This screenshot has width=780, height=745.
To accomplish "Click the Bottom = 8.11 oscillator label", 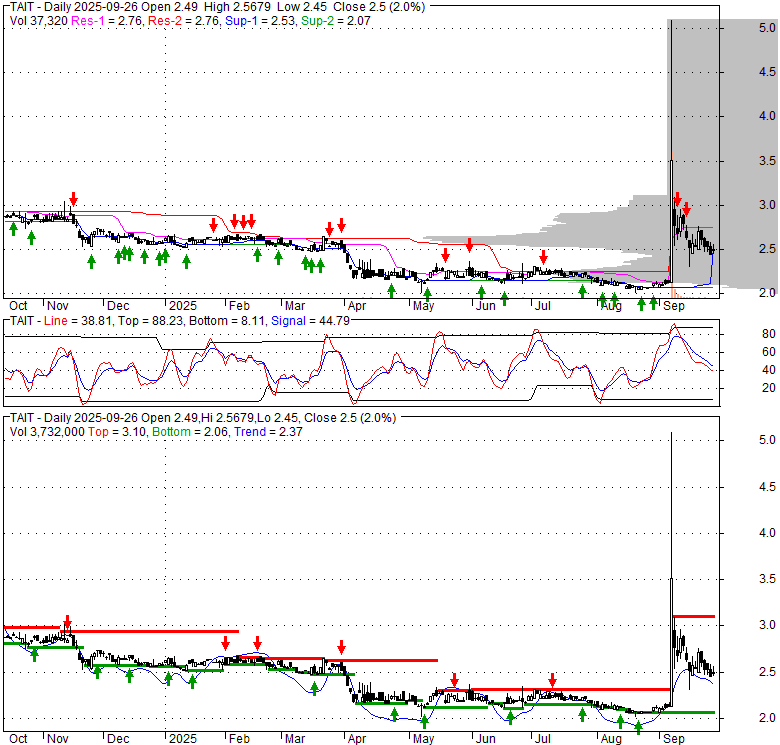I will 227,321.
